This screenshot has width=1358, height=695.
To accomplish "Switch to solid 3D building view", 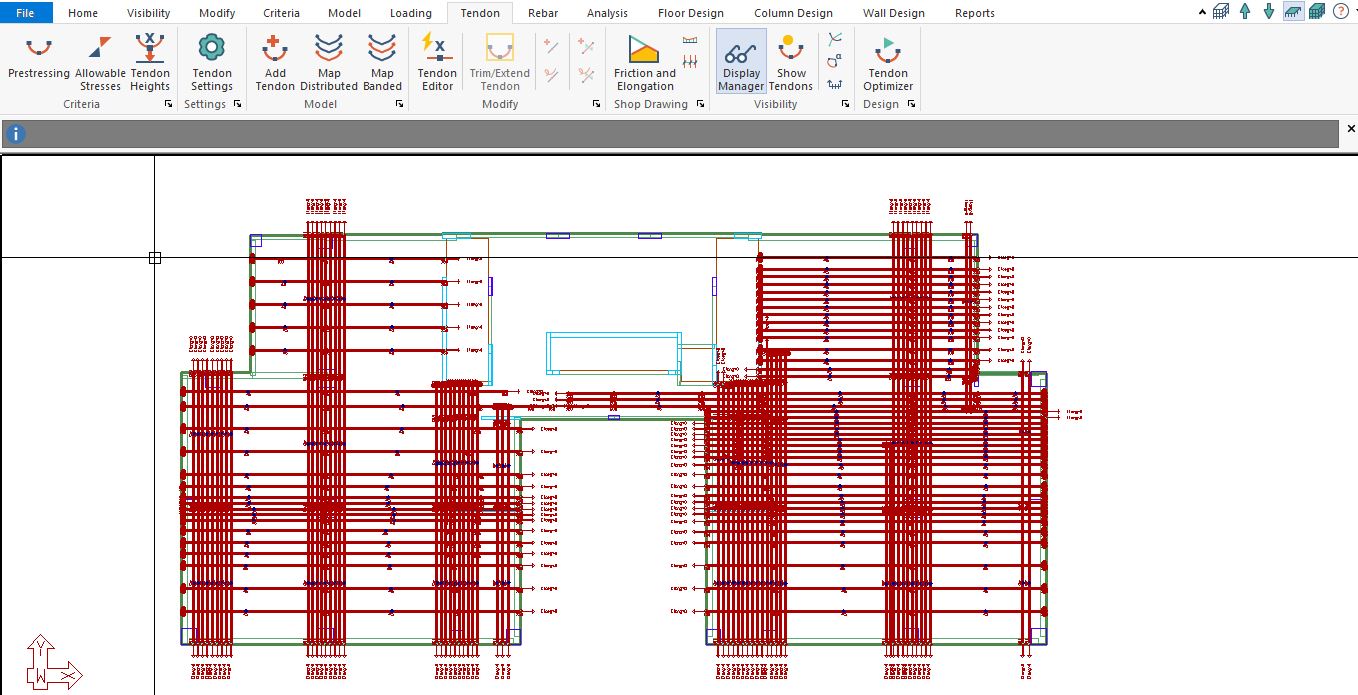I will [1317, 12].
